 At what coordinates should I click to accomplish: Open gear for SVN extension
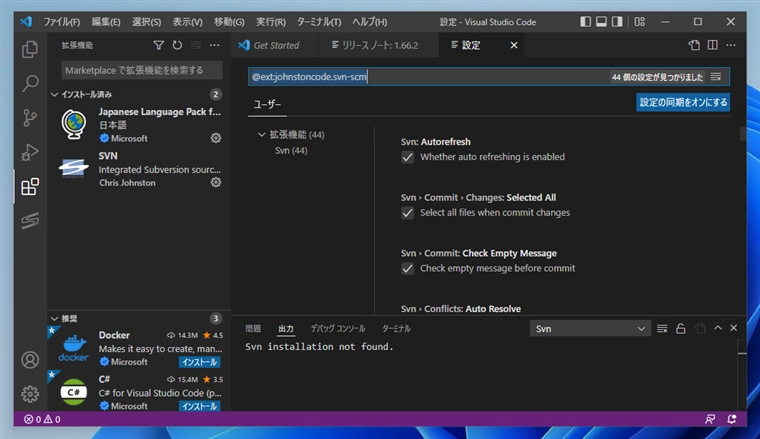tap(216, 182)
